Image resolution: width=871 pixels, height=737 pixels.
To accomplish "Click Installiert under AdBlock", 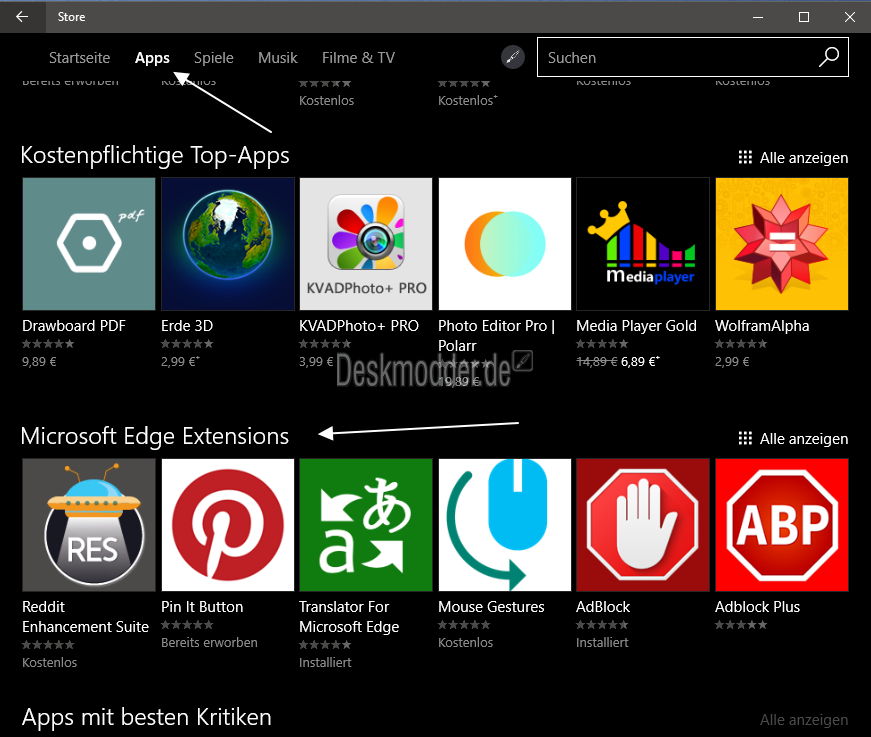I will click(602, 643).
